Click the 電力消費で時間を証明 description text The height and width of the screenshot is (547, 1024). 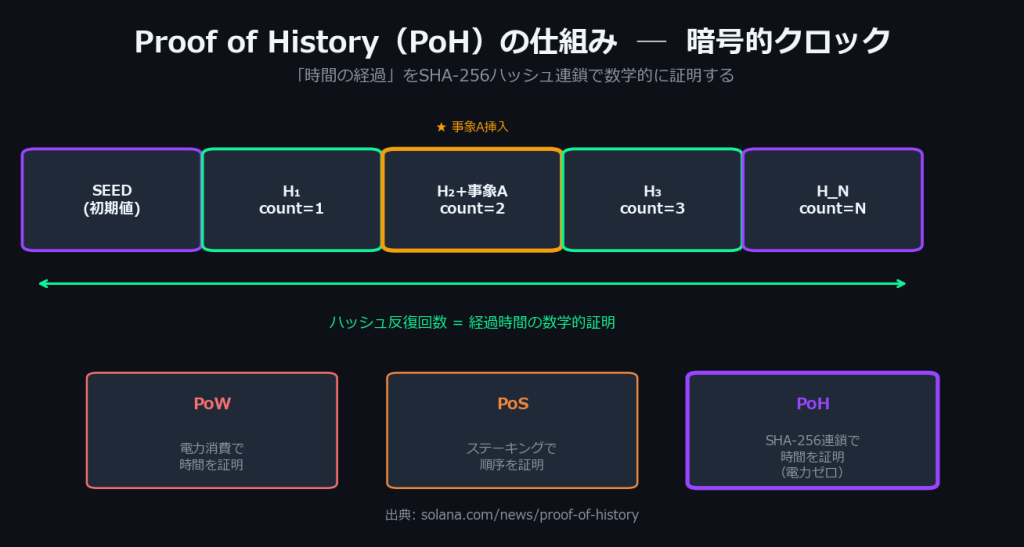[211, 456]
